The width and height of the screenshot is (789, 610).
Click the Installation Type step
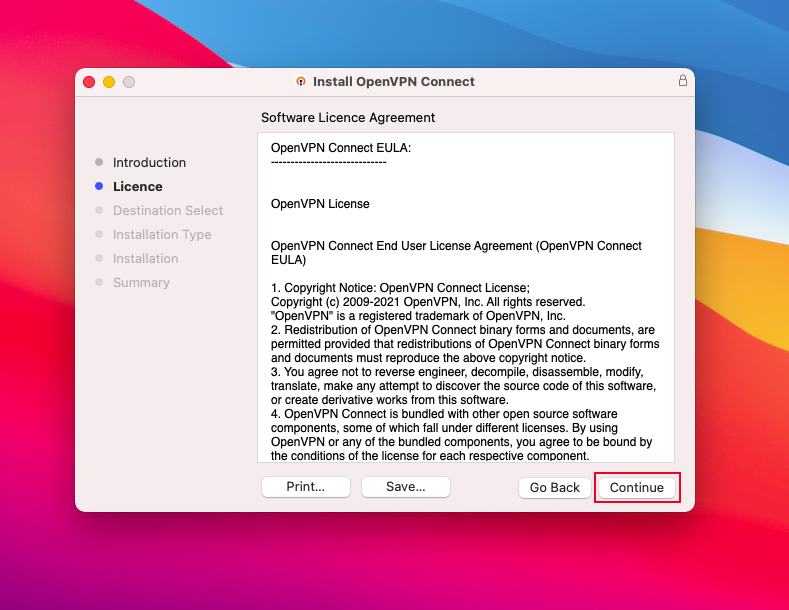[x=162, y=235]
